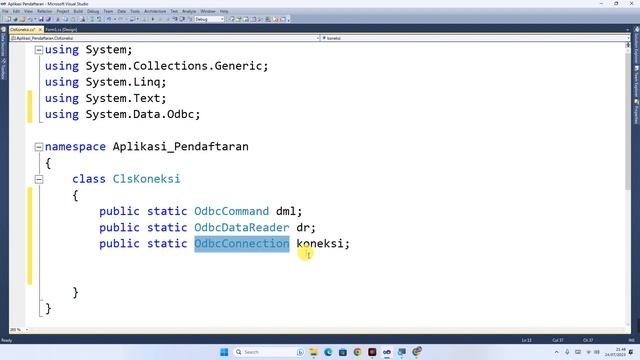This screenshot has width=640, height=360.
Task: Click the dml variable name
Action: [x=286, y=211]
